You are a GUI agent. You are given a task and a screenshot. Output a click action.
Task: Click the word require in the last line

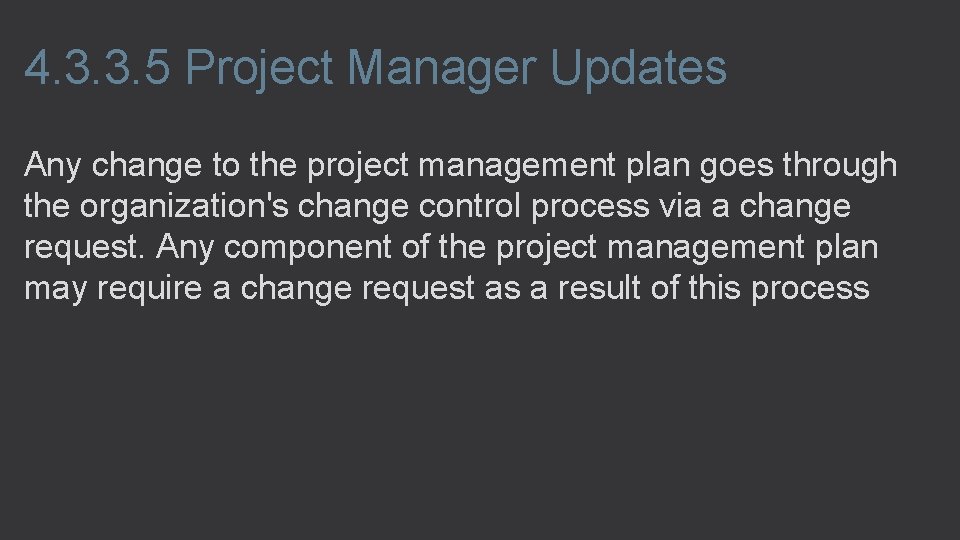[149, 288]
